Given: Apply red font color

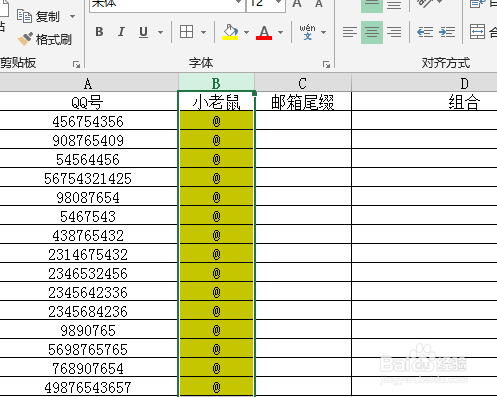Looking at the screenshot, I should (x=264, y=32).
